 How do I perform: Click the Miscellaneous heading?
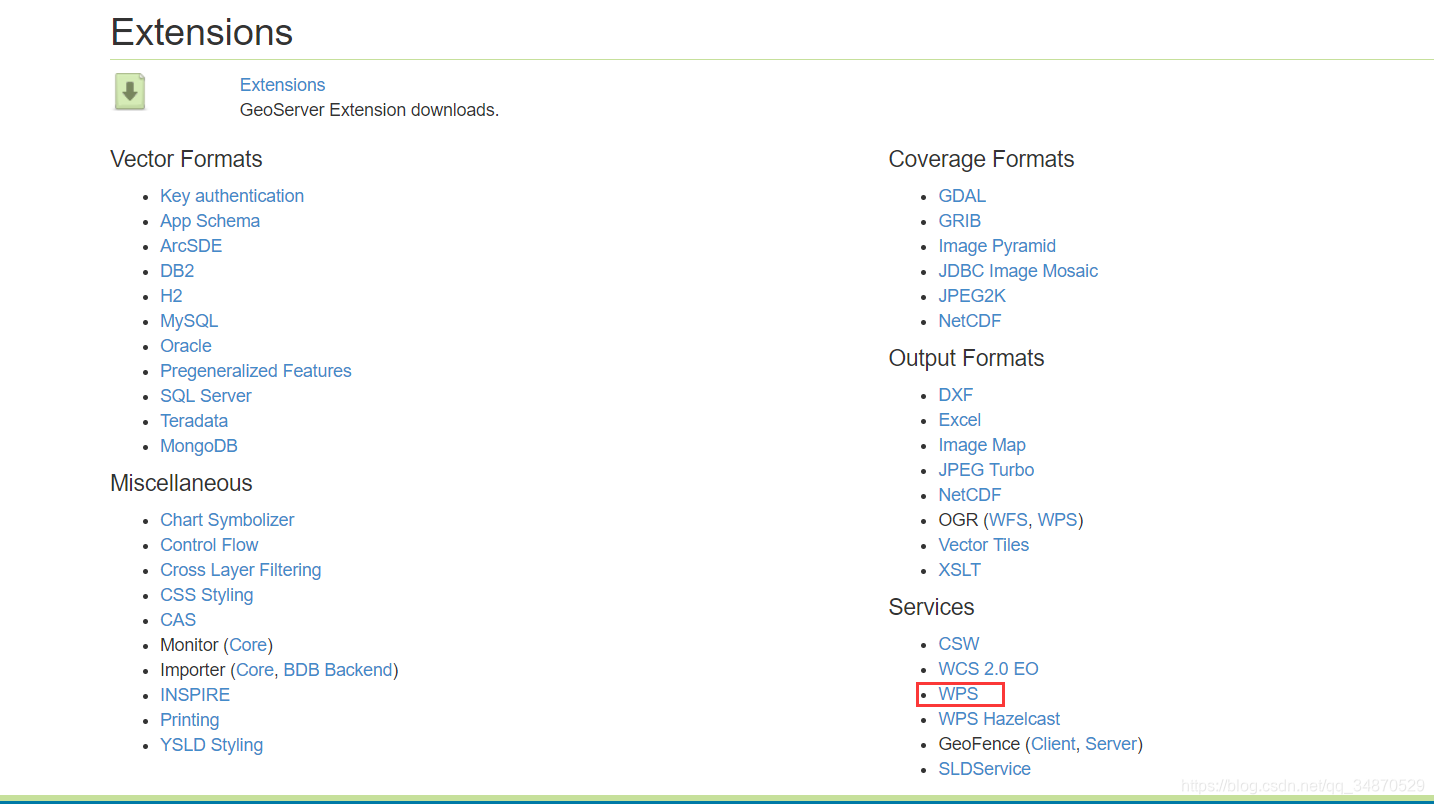(181, 483)
